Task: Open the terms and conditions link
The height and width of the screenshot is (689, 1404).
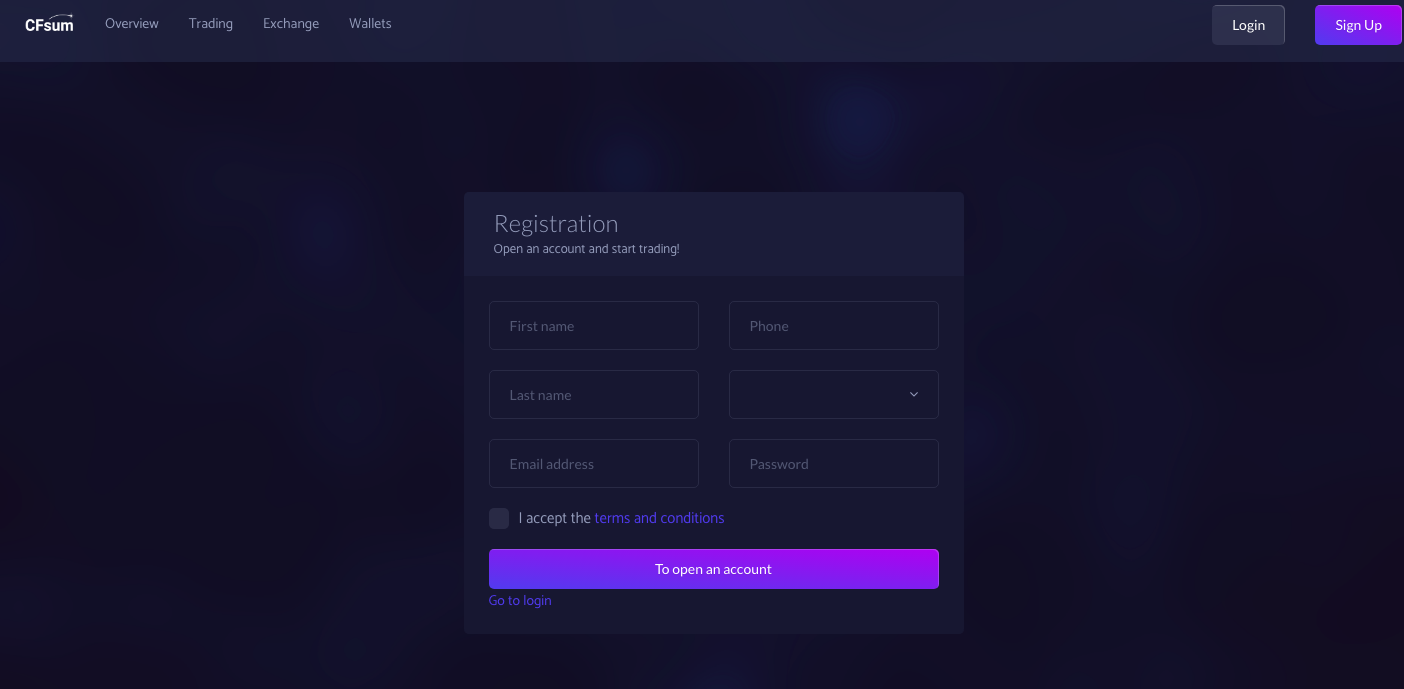Action: point(659,518)
